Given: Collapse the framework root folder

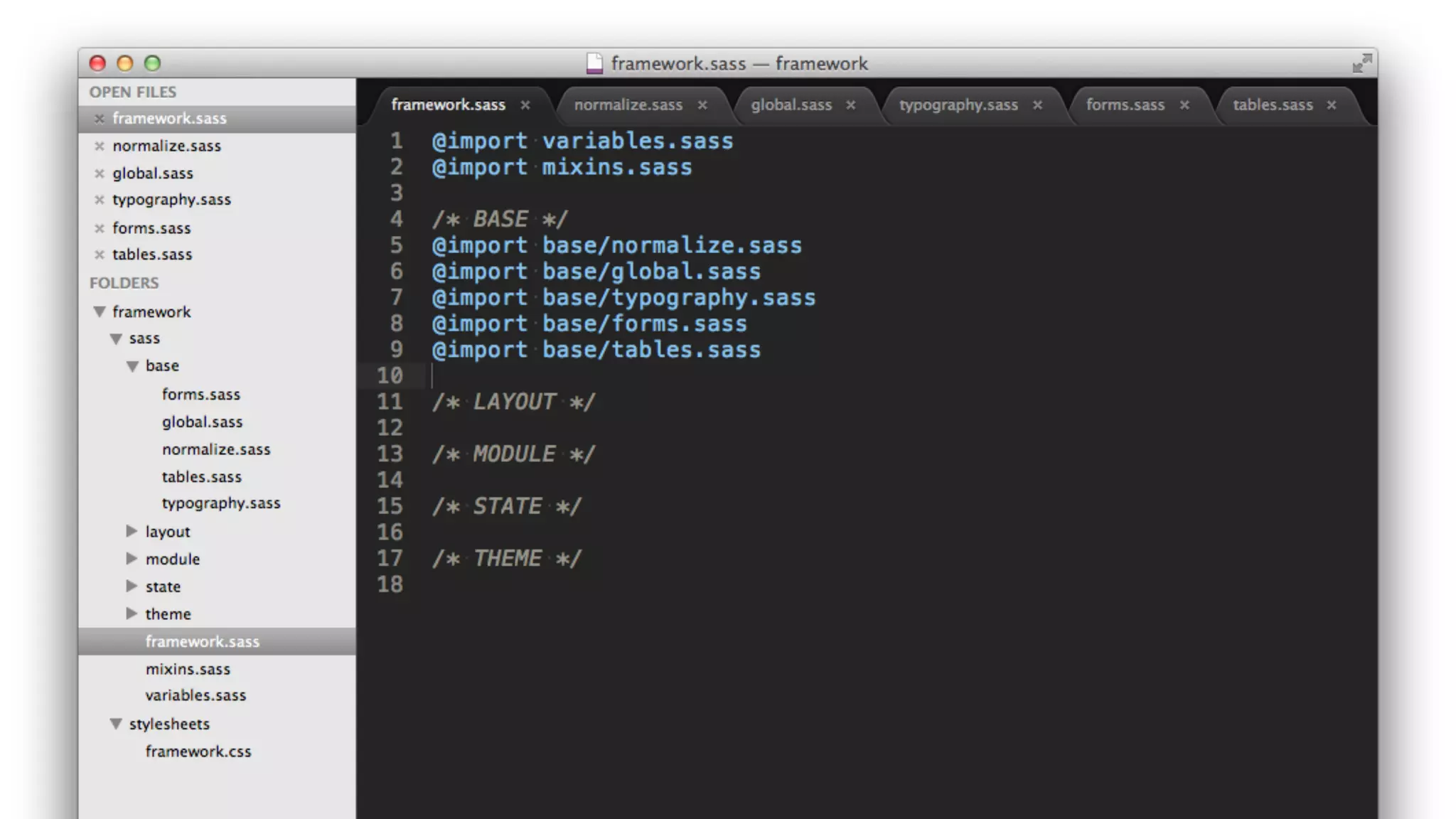Looking at the screenshot, I should [100, 312].
